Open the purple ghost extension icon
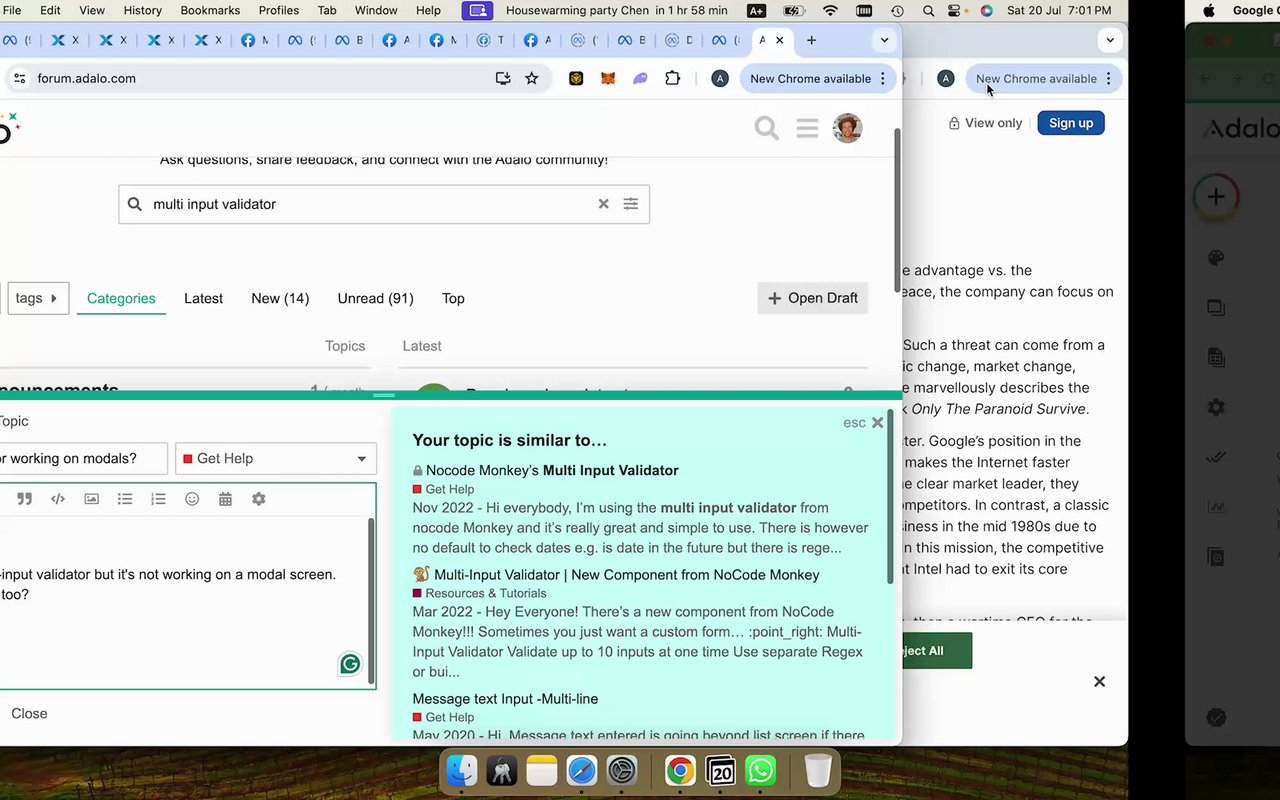 pos(640,78)
